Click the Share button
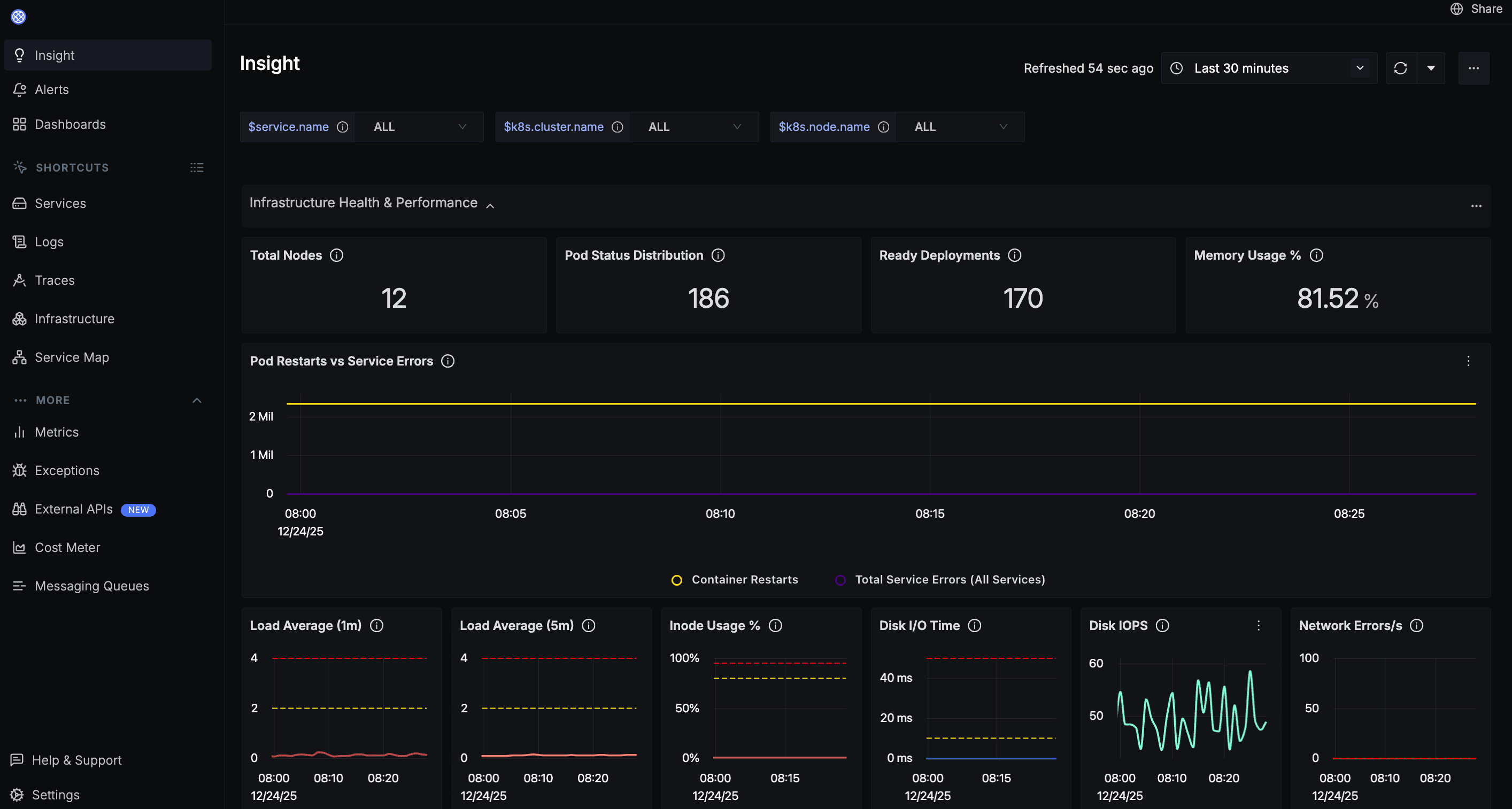The image size is (1512, 809). point(1476,9)
